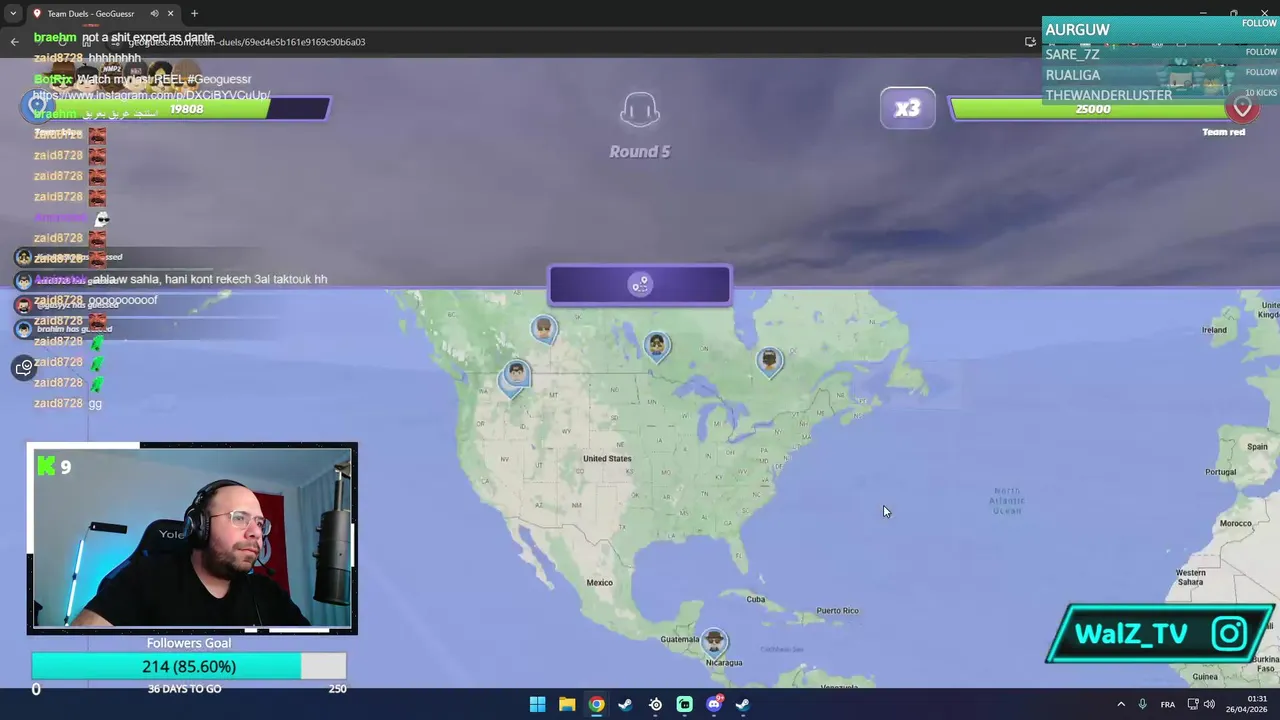Click the Puerto Rico map label
Viewport: 1280px width, 720px height.
pyautogui.click(x=837, y=611)
